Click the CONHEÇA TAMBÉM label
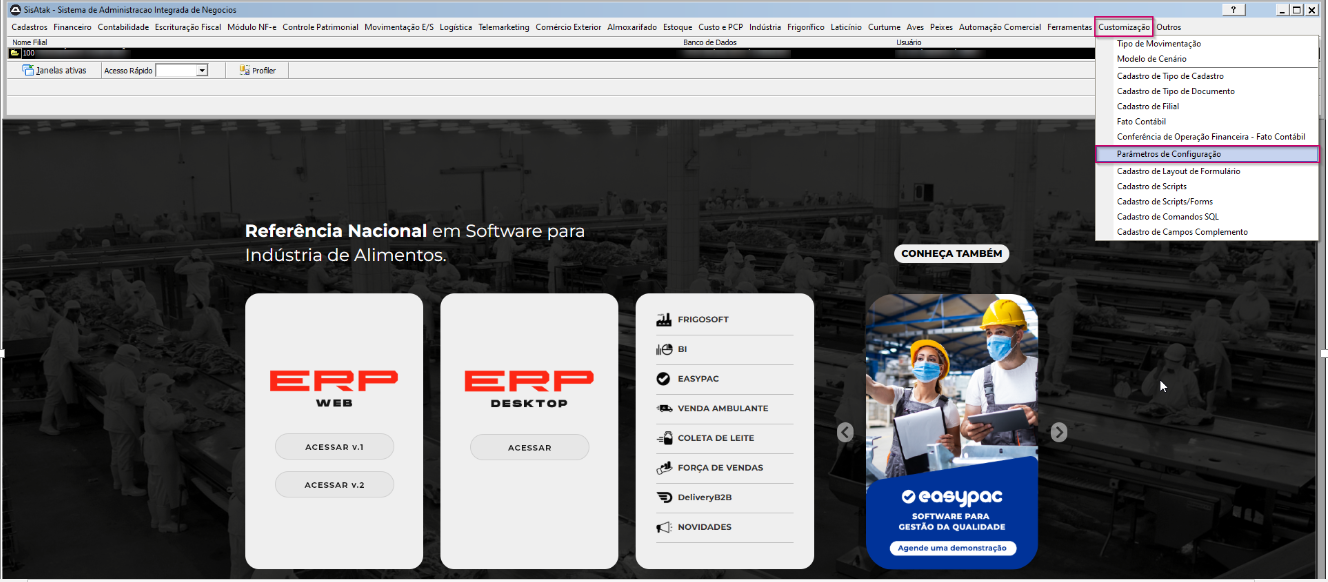Image resolution: width=1328 pixels, height=582 pixels. tap(951, 254)
